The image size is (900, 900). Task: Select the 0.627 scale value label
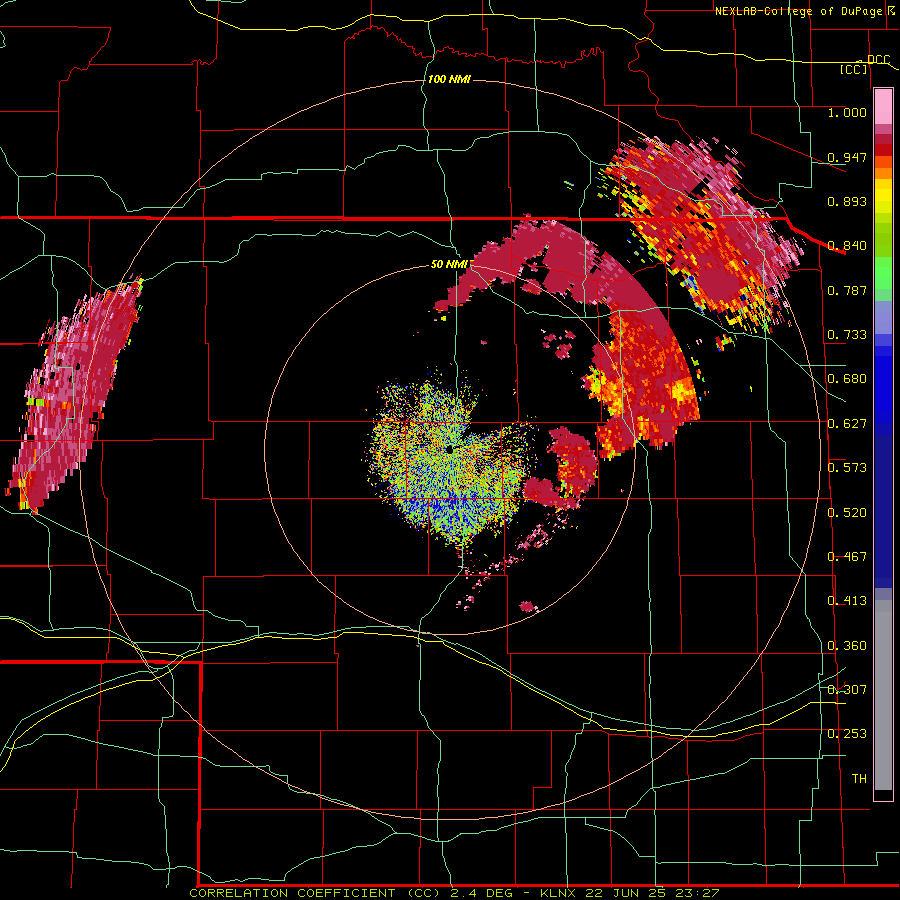click(847, 424)
